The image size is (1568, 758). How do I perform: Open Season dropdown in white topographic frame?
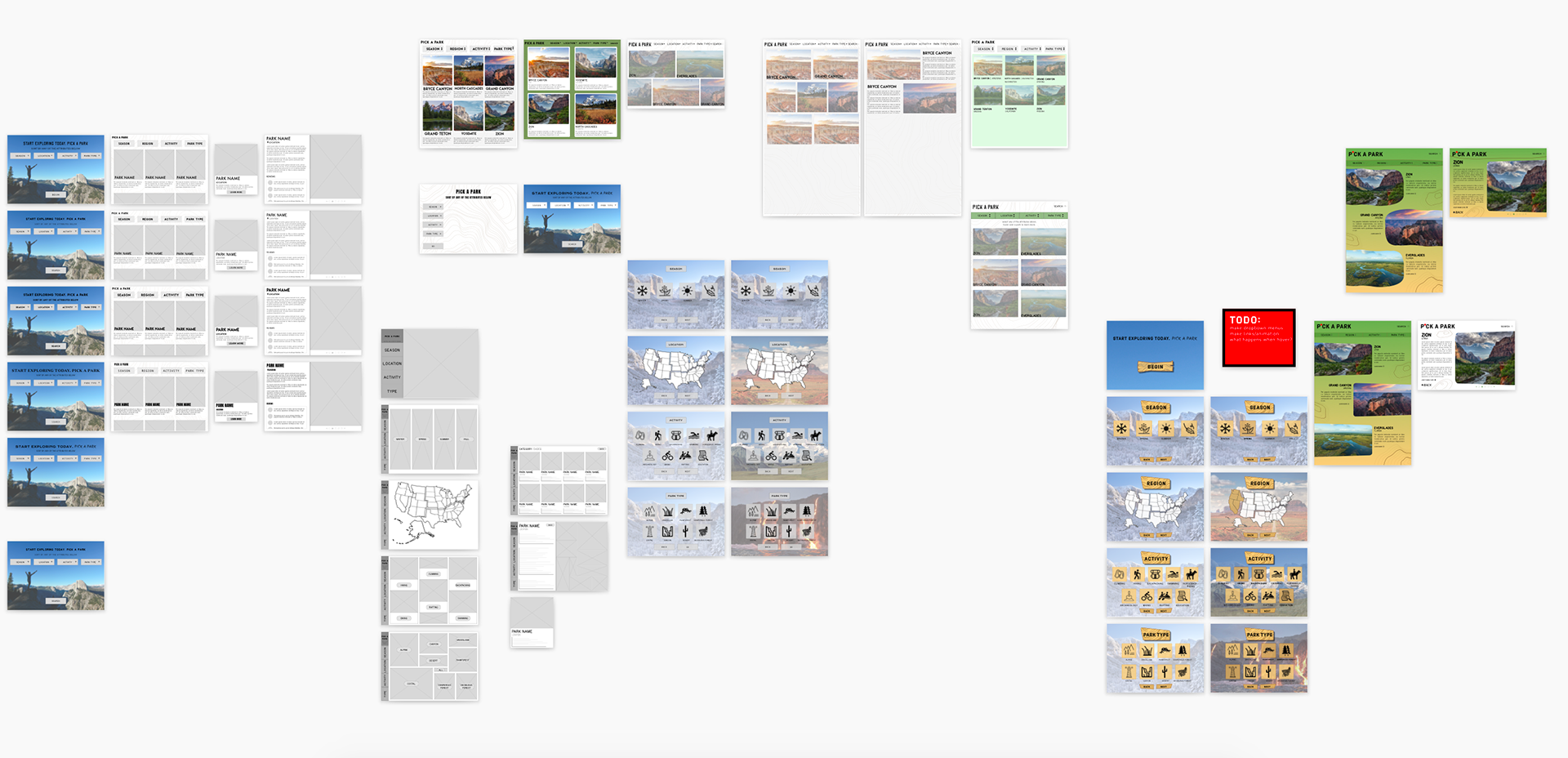click(x=433, y=207)
